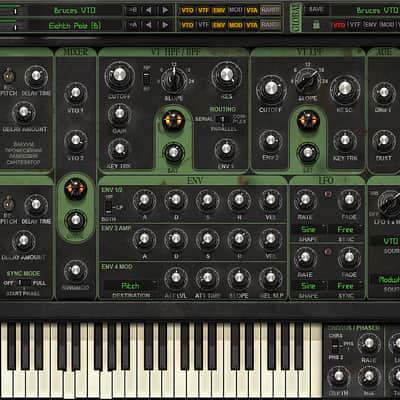The height and width of the screenshot is (400, 400).
Task: Click the SAVE button
Action: coord(316,9)
